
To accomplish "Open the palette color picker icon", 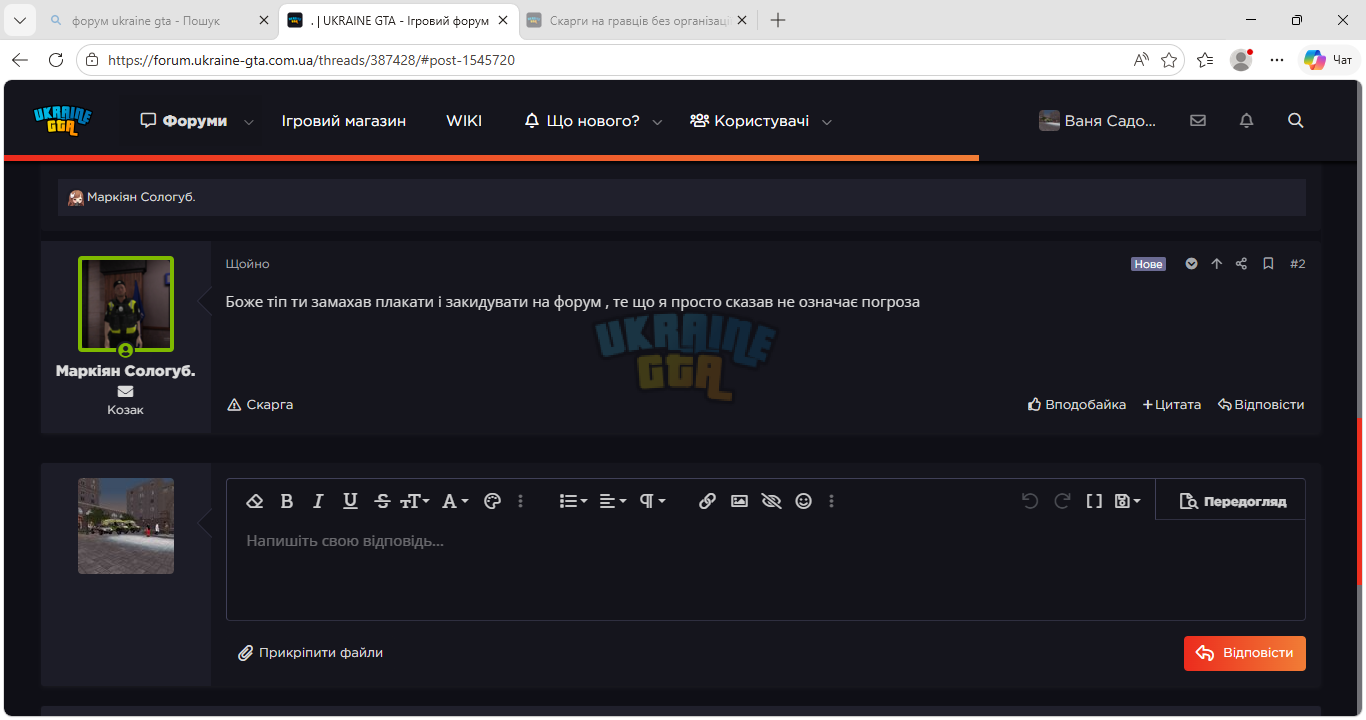I will [492, 501].
